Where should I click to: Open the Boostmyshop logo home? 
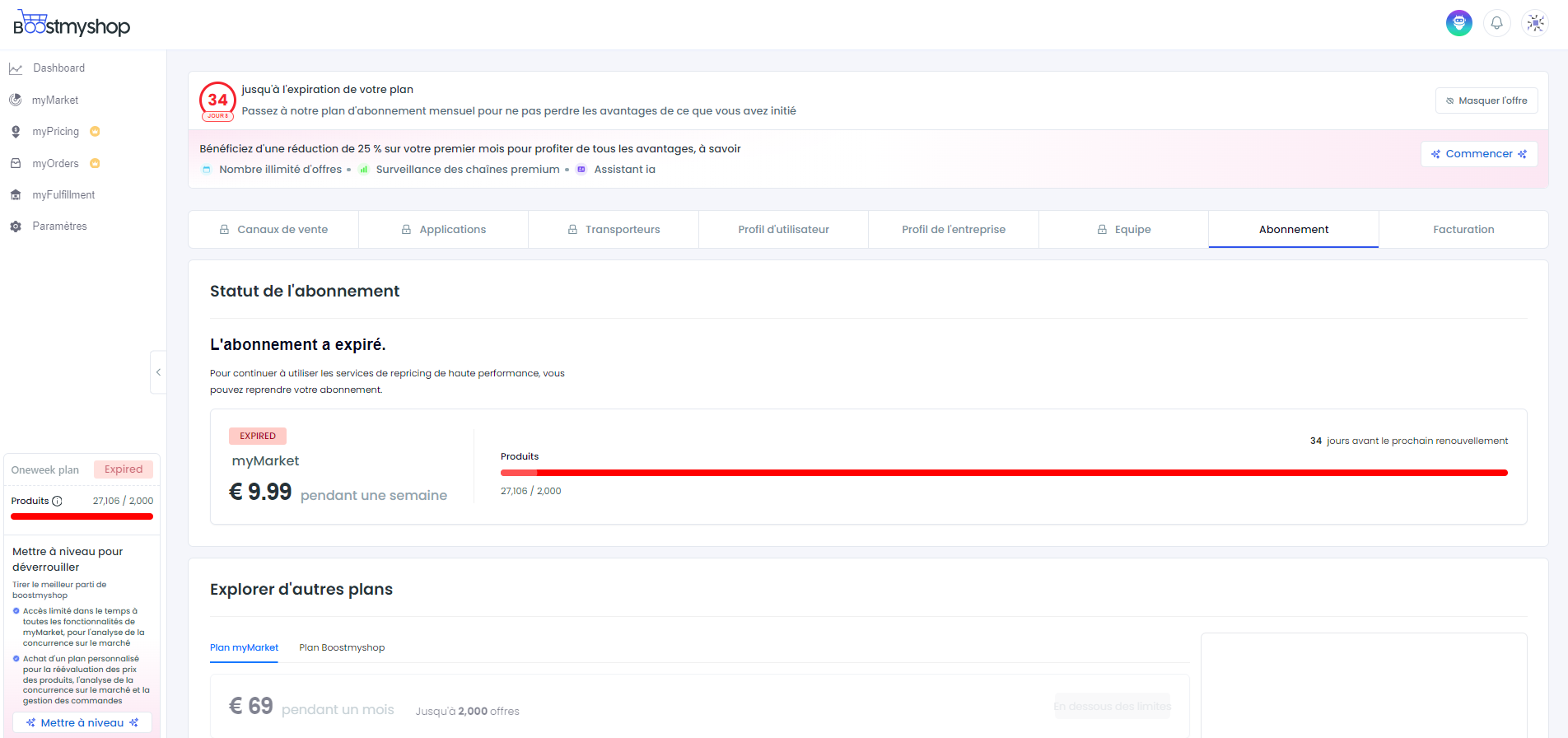click(72, 24)
